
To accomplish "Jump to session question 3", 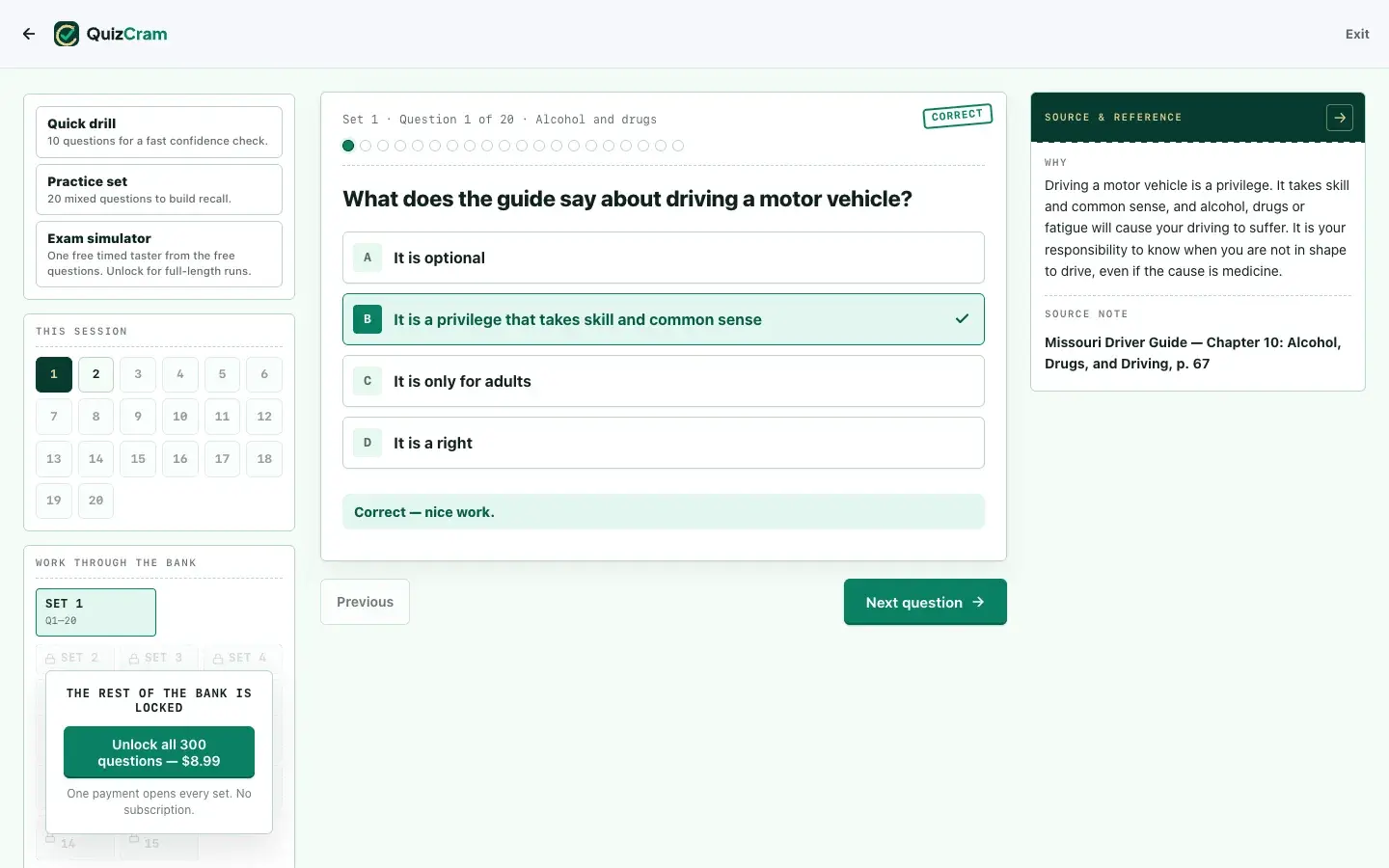I will [138, 374].
